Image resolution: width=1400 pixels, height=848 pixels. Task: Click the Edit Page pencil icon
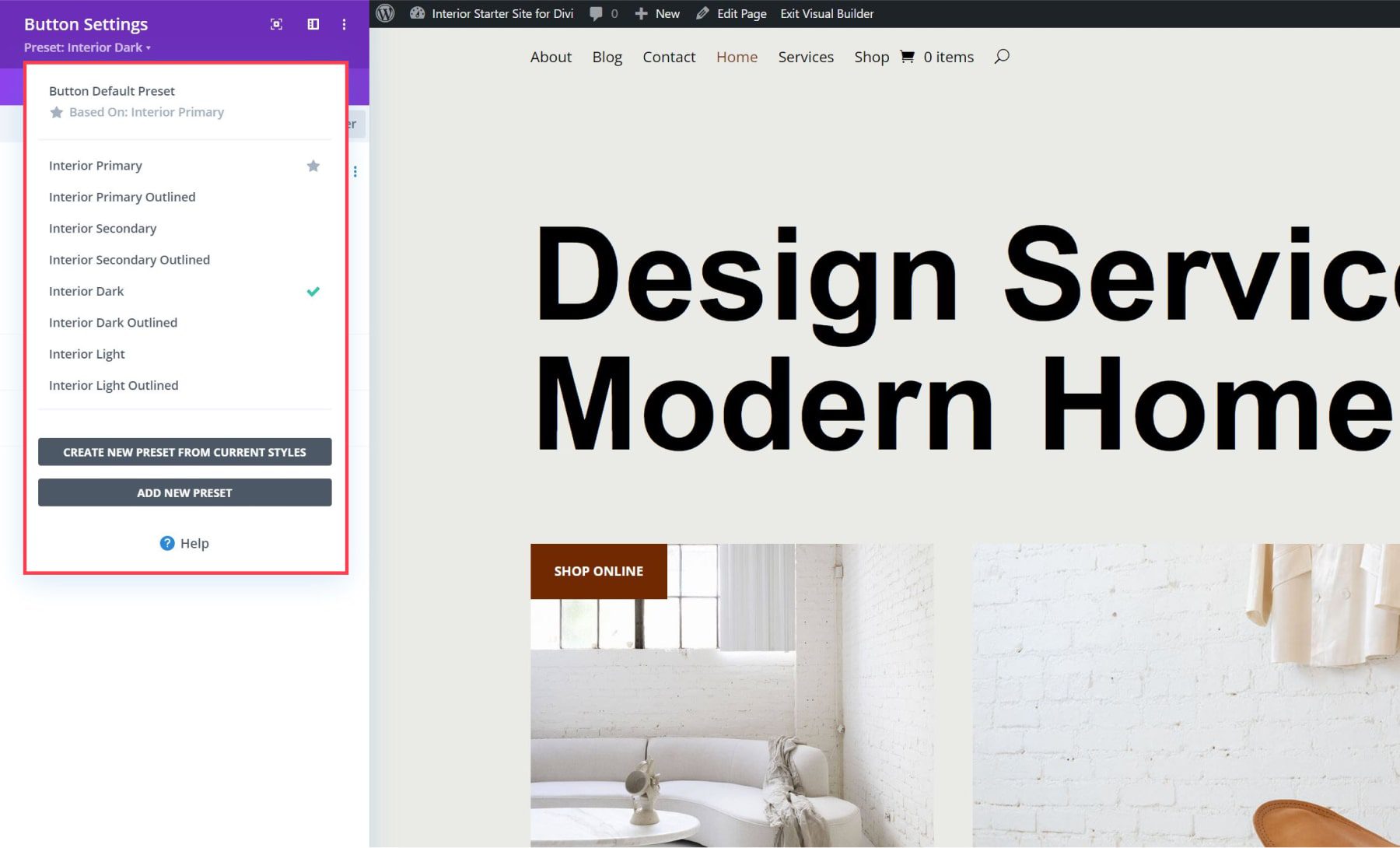701,13
